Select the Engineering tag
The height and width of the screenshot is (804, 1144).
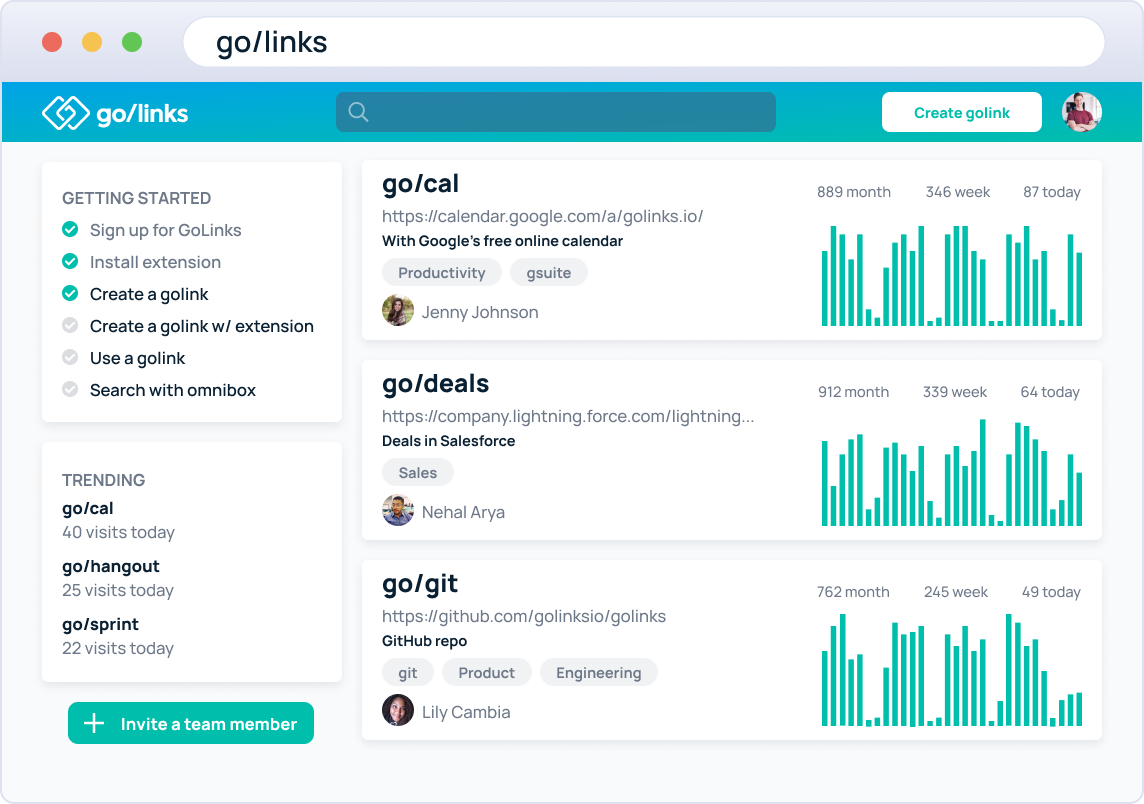tap(598, 672)
